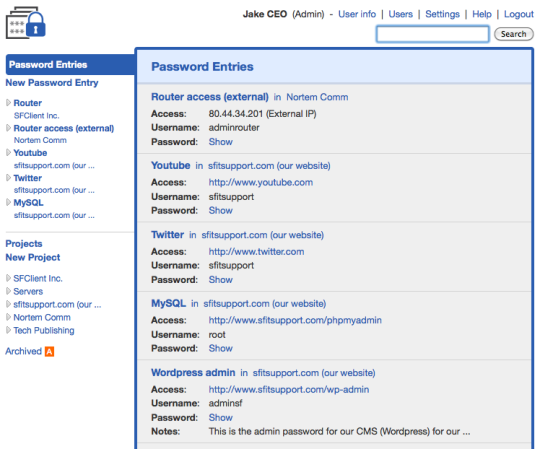Expand the Twitter sidebar entry triangle
The width and height of the screenshot is (540, 449).
click(8, 178)
